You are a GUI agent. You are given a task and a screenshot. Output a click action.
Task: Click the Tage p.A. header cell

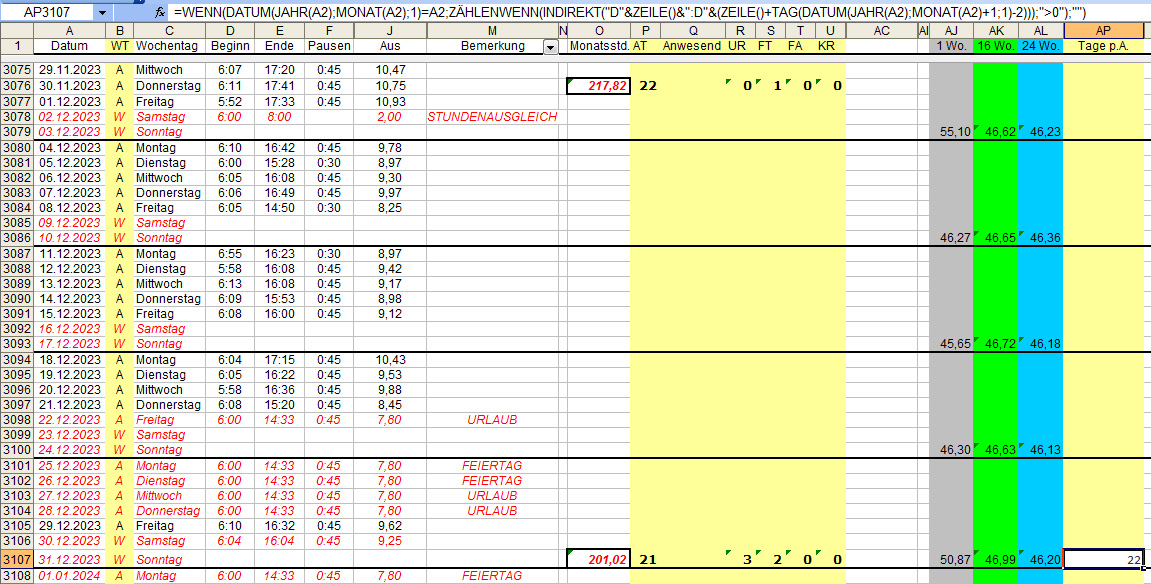click(1103, 46)
